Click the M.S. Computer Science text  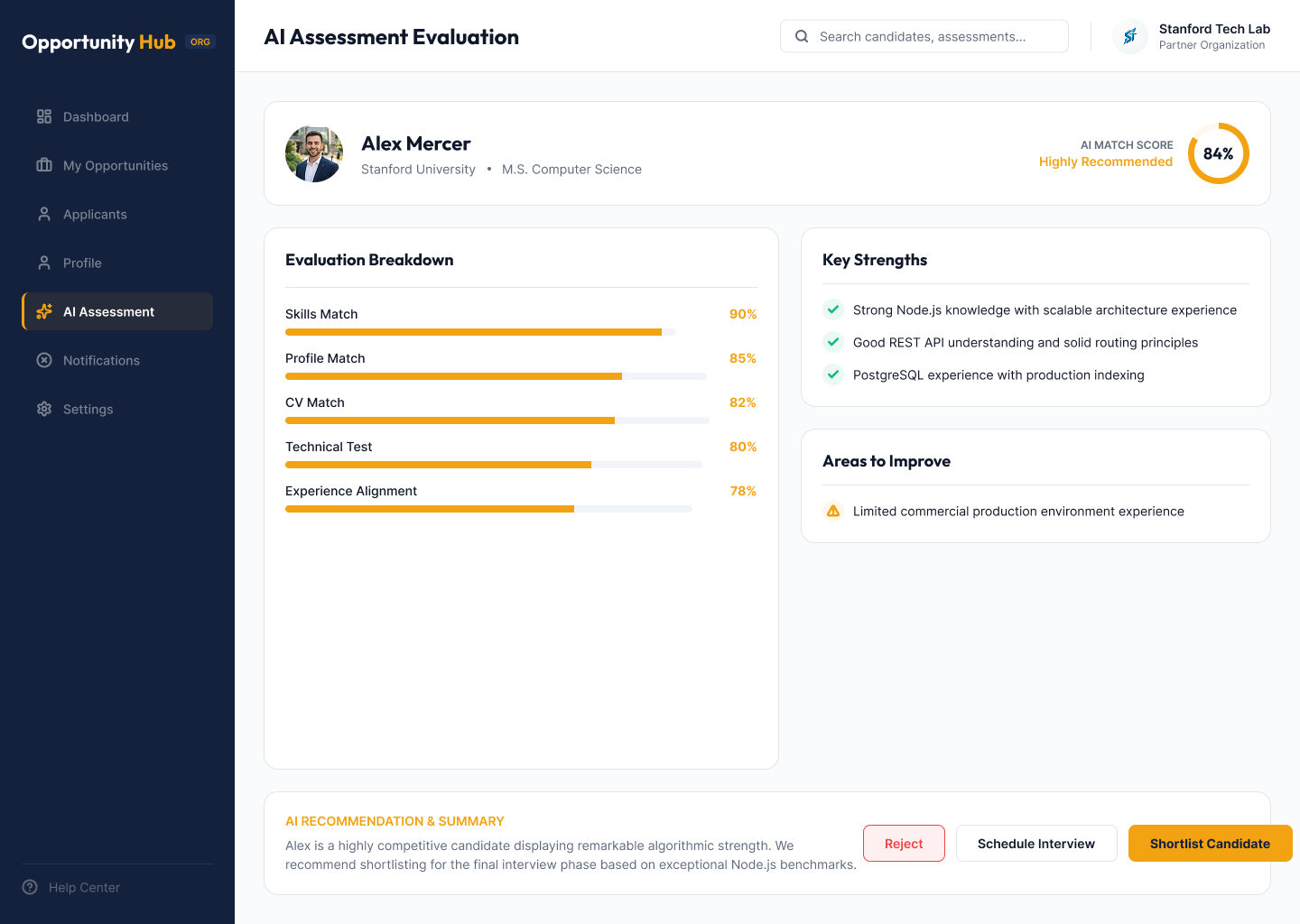click(x=571, y=169)
